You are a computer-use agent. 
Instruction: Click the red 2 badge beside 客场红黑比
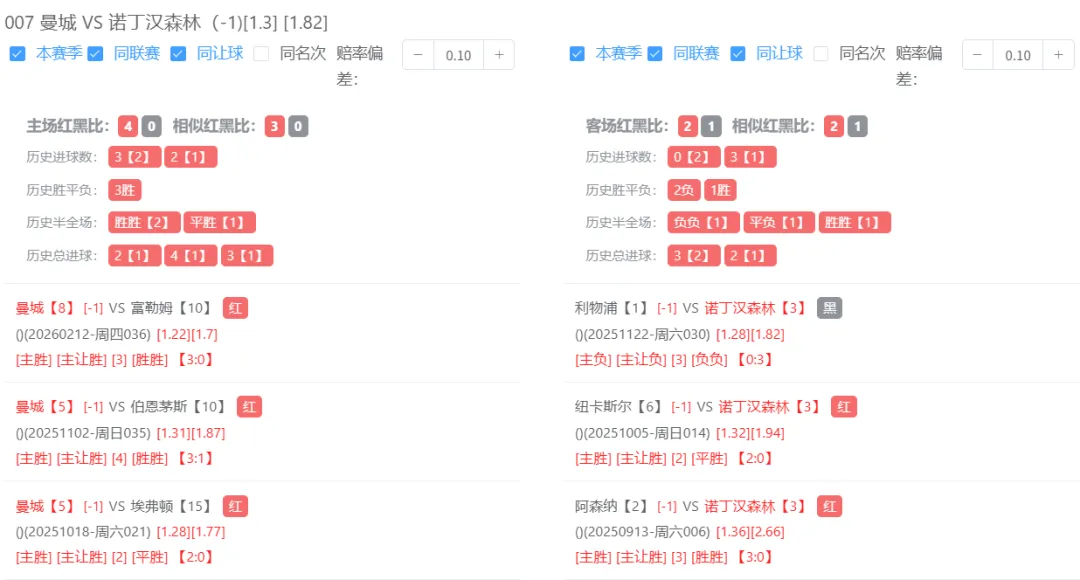click(687, 126)
